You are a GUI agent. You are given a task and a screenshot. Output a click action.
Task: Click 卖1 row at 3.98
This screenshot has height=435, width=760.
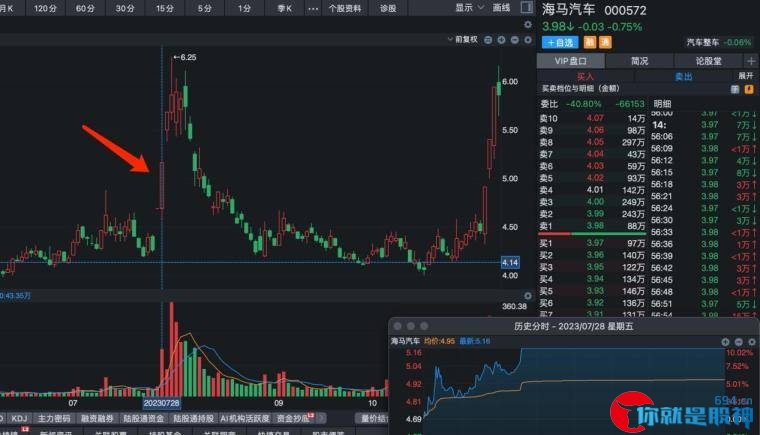(592, 226)
